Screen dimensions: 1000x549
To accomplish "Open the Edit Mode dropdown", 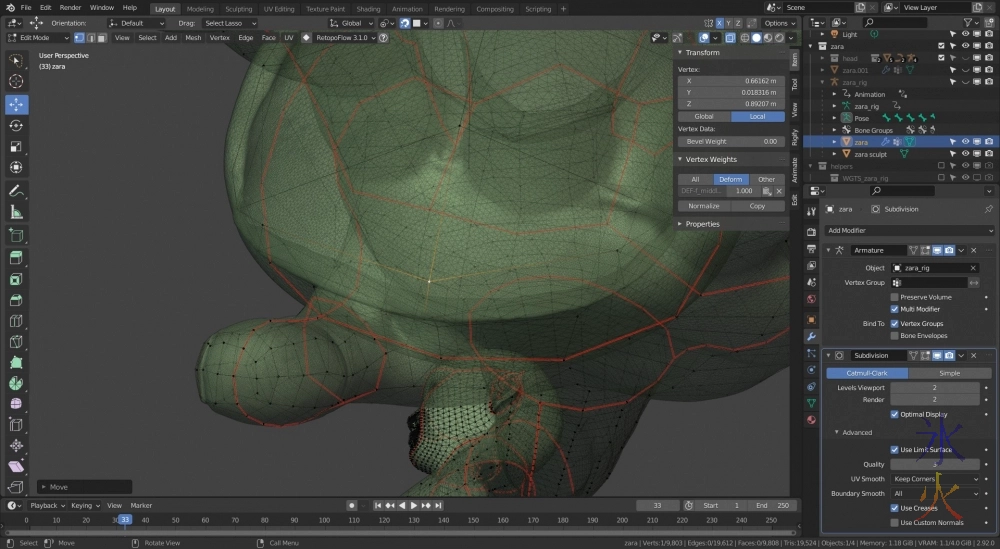I will pyautogui.click(x=36, y=38).
